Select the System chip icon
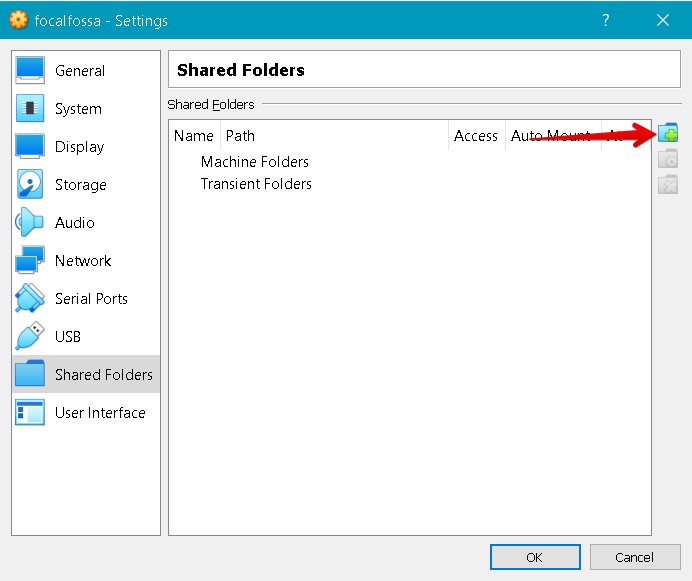 tap(30, 109)
